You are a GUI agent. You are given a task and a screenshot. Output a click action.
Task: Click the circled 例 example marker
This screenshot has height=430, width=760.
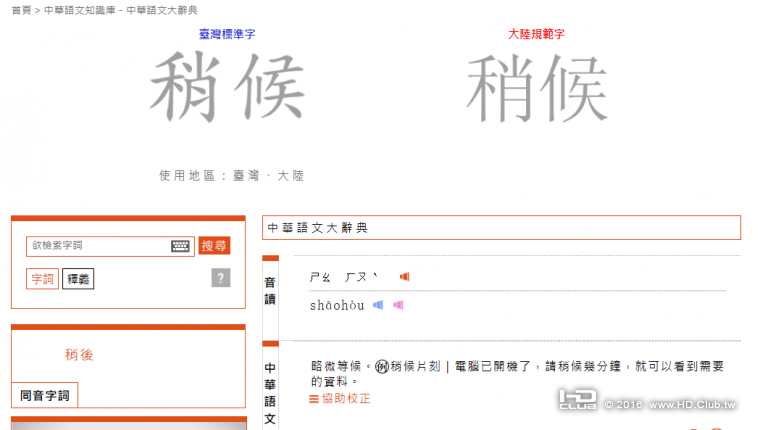click(382, 366)
